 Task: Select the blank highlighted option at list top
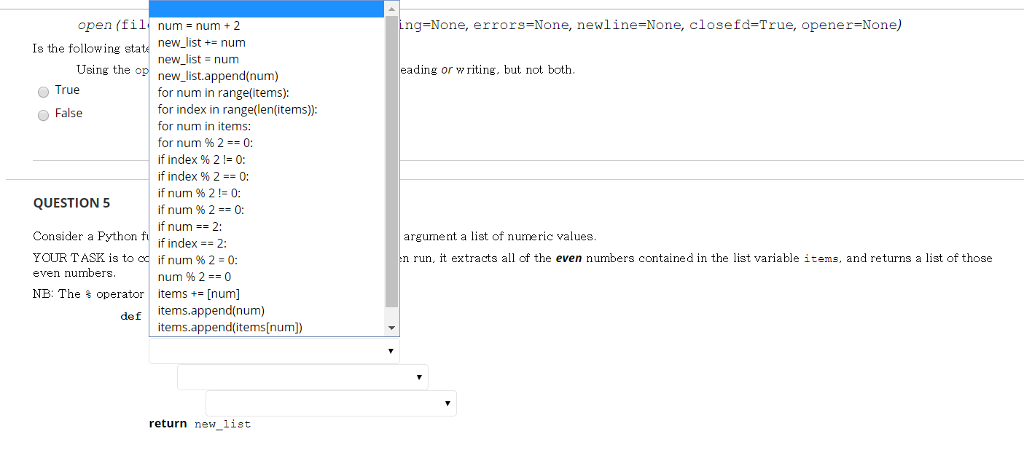(x=267, y=8)
